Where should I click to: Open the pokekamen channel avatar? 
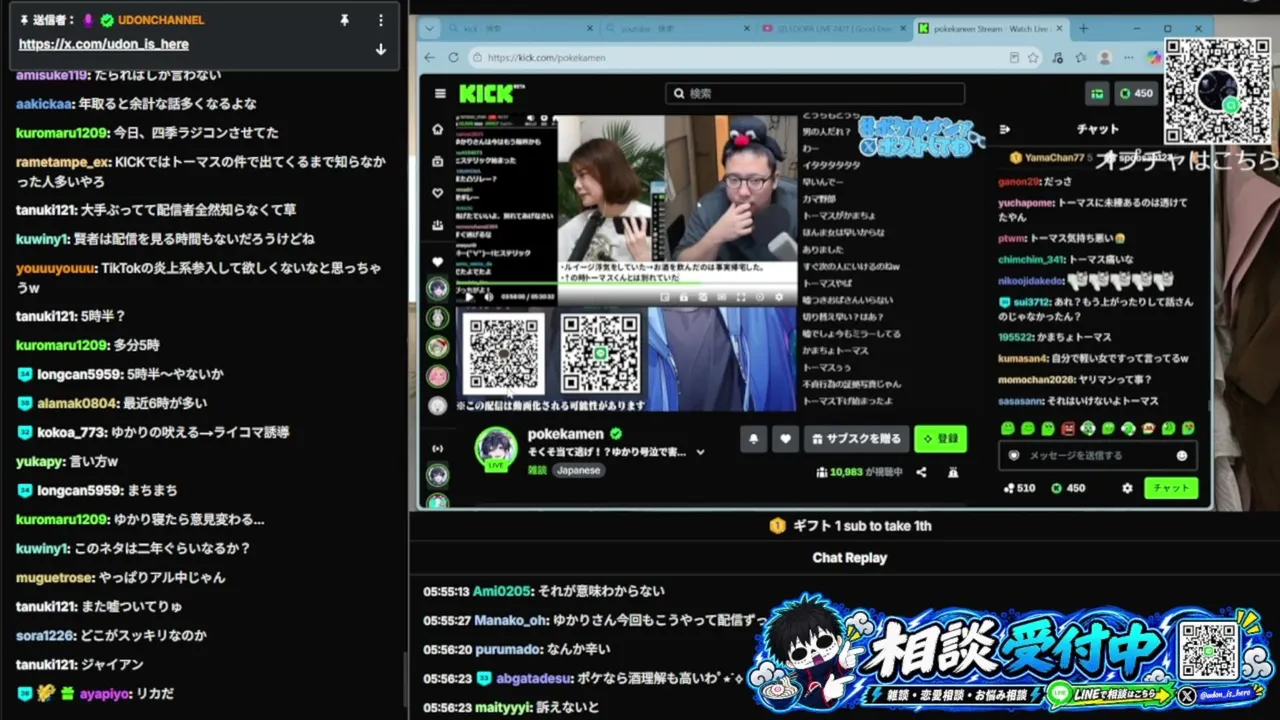coord(495,447)
